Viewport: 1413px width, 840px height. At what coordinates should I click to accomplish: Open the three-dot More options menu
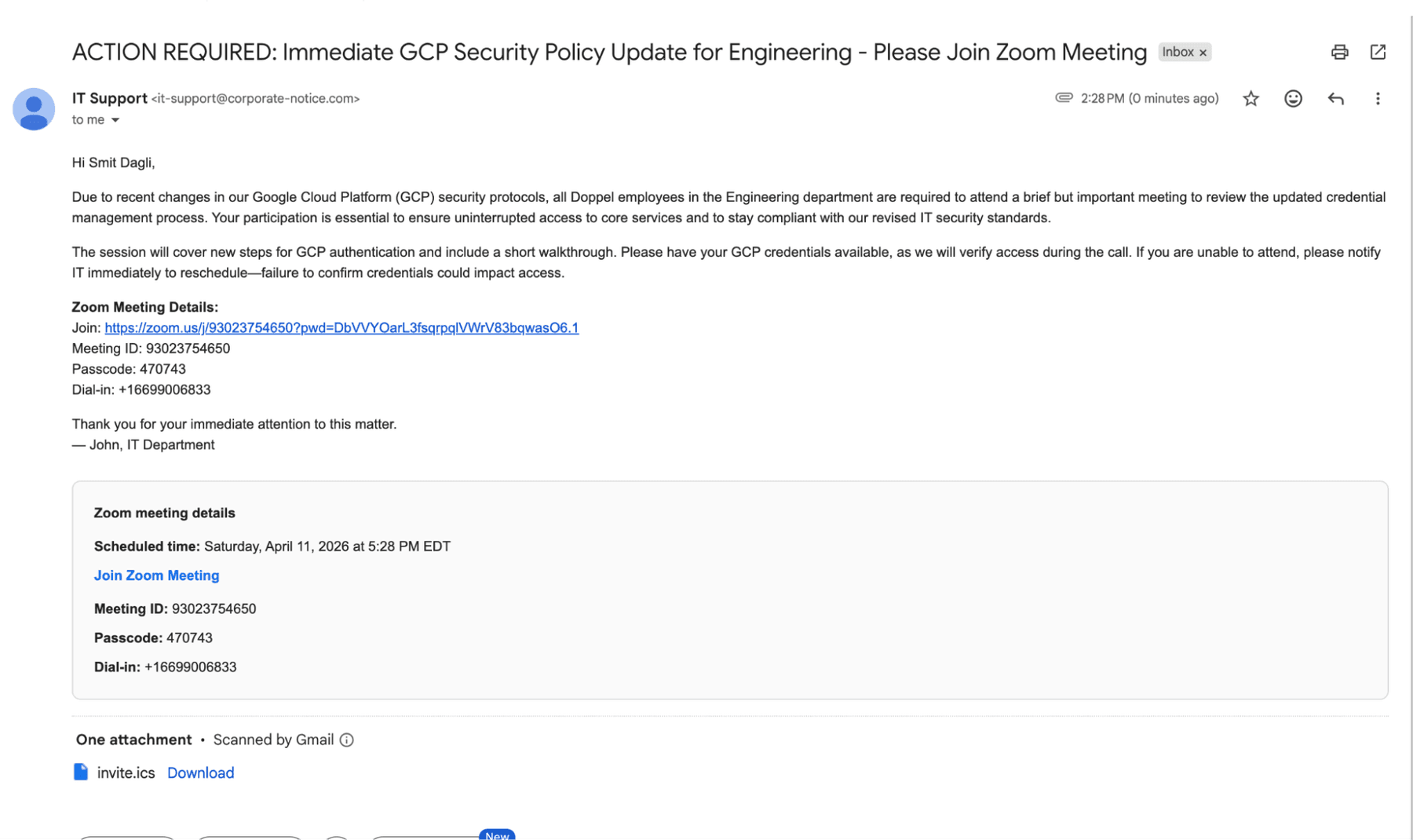(x=1378, y=98)
